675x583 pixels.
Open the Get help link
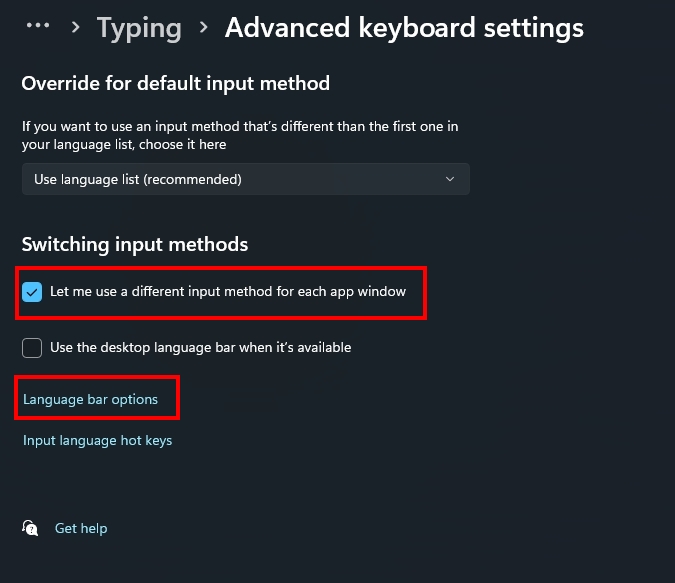pyautogui.click(x=81, y=528)
